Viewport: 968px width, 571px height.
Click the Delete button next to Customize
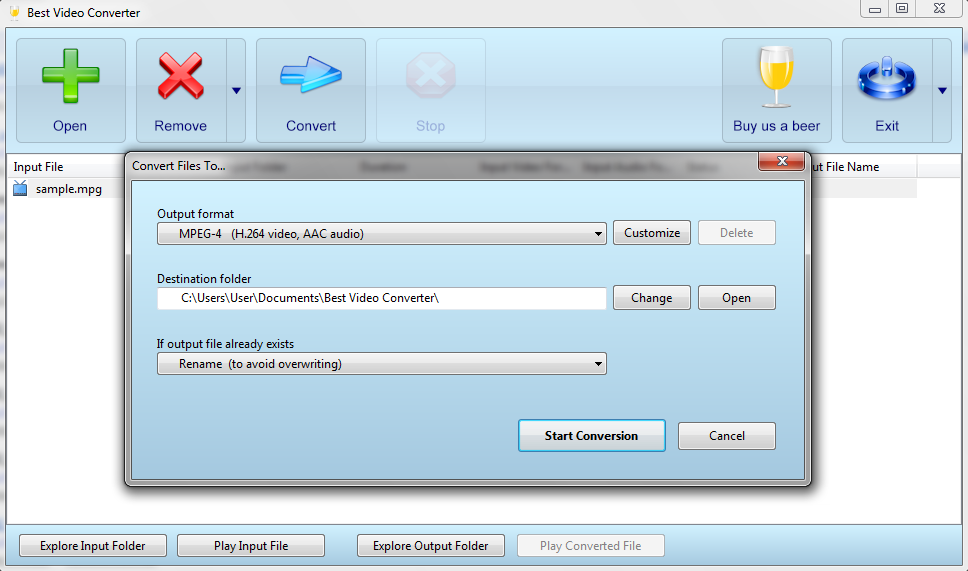[x=736, y=233]
